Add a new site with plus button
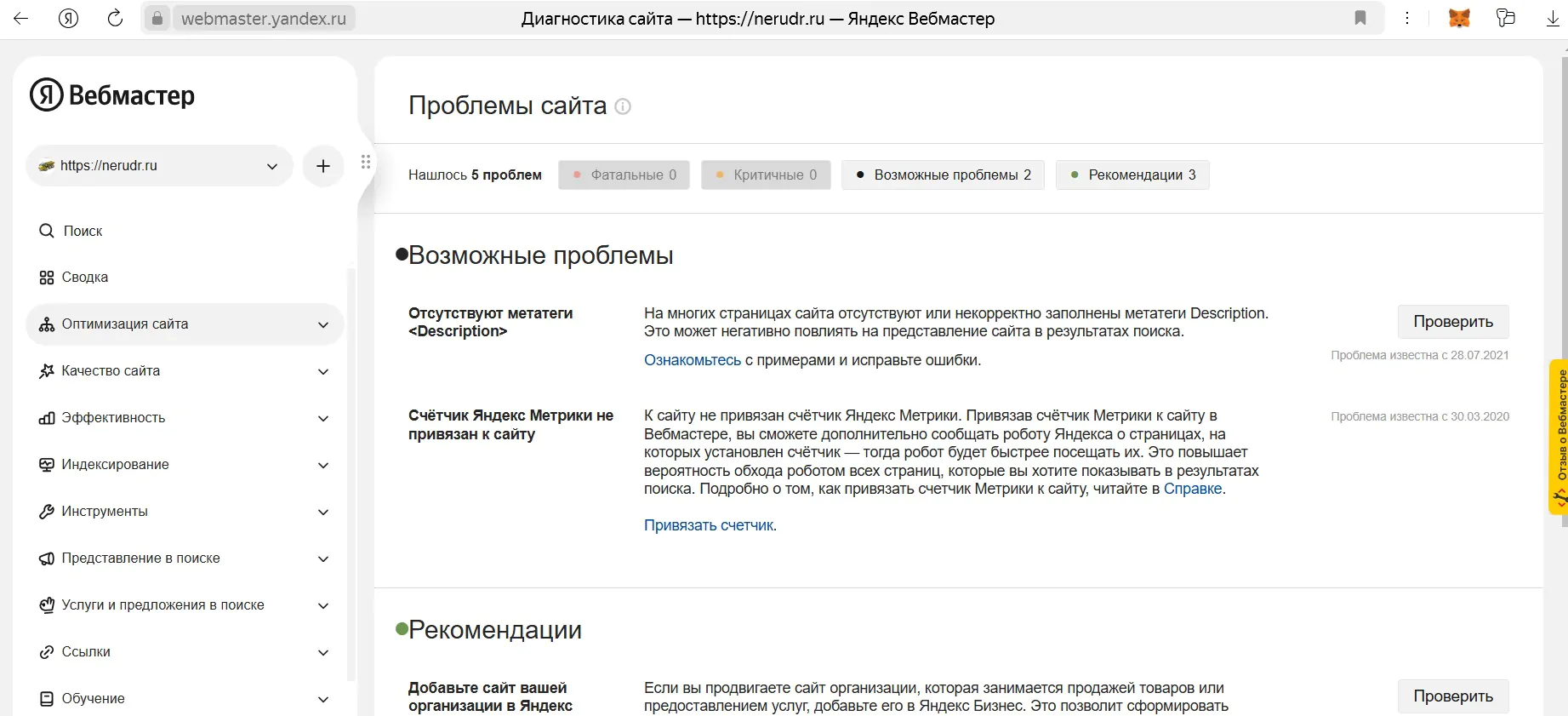Viewport: 1568px width, 716px height. (323, 166)
